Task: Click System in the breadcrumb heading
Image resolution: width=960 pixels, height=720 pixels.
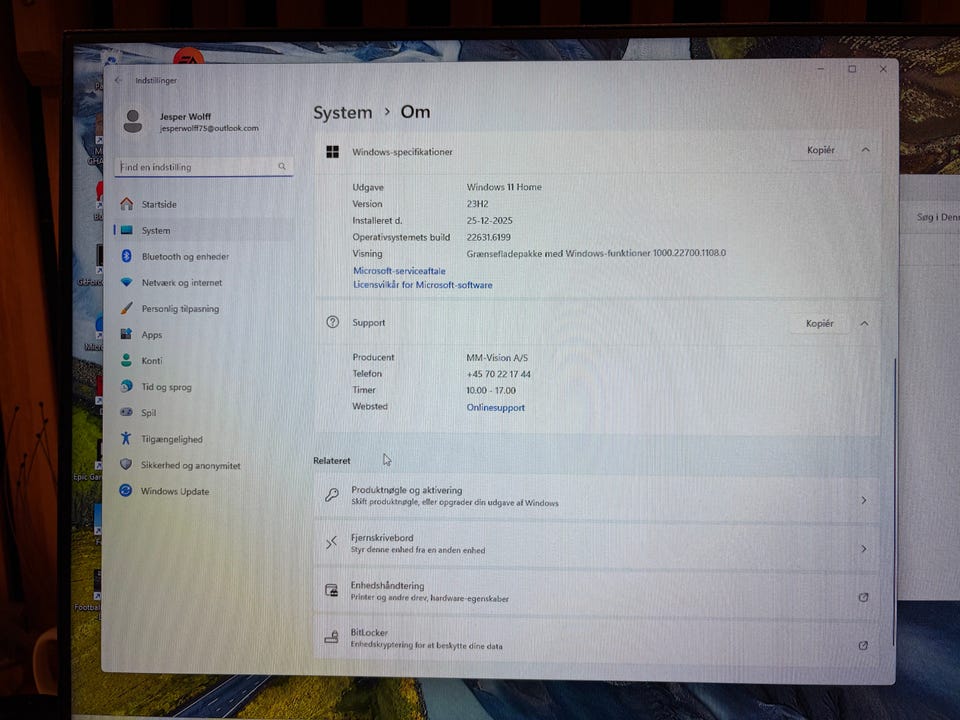Action: [343, 113]
